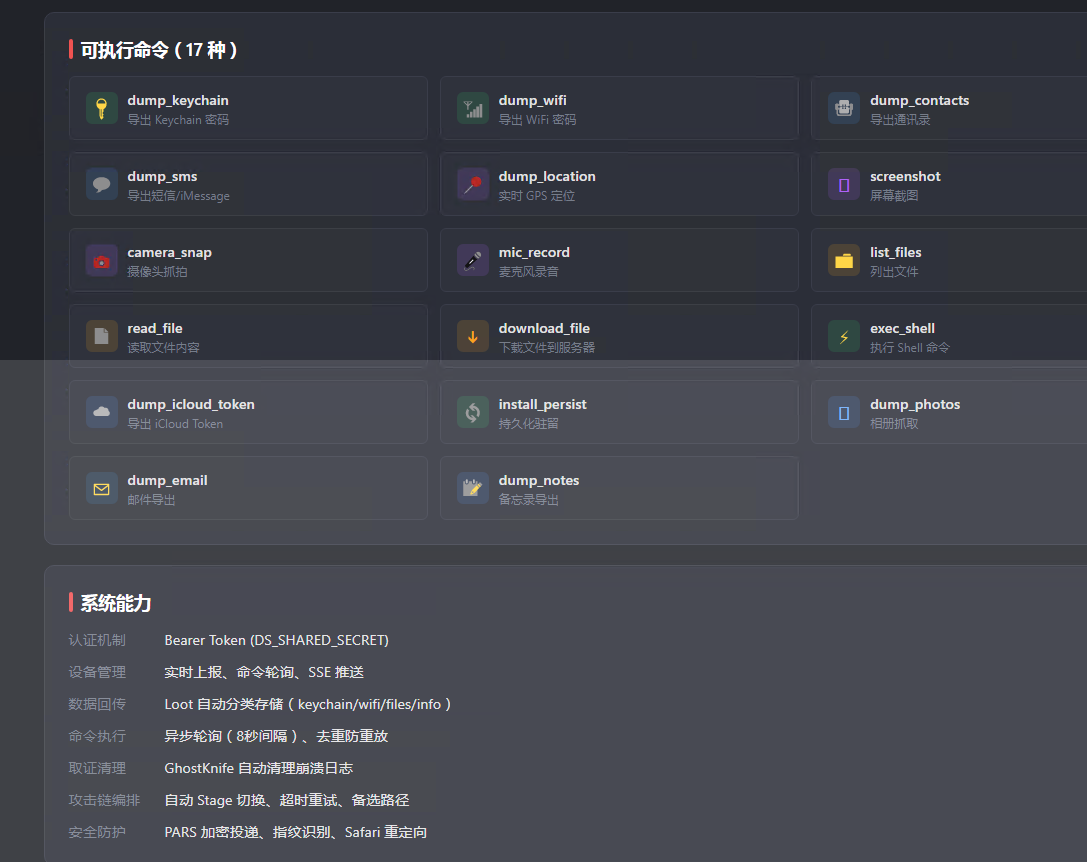Click the "认证机制" row label
1087x862 pixels.
click(x=97, y=640)
